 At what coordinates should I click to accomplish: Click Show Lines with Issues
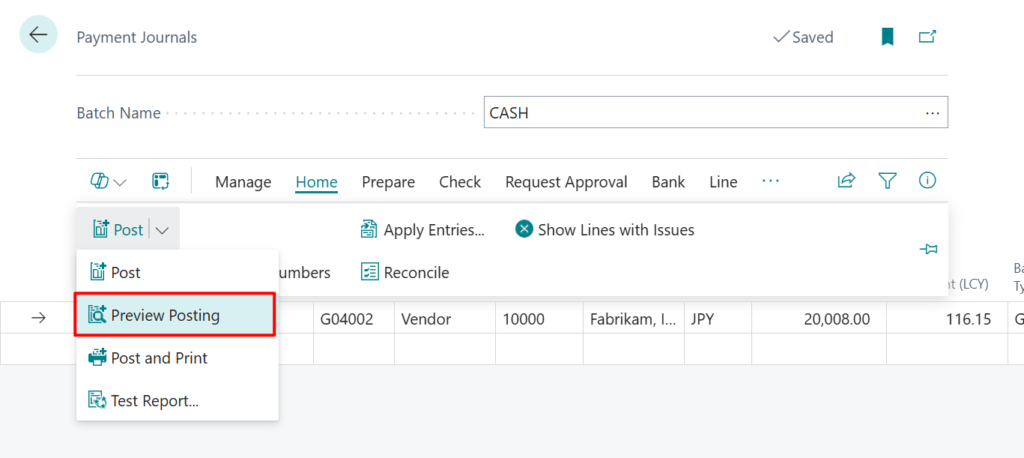tap(605, 230)
